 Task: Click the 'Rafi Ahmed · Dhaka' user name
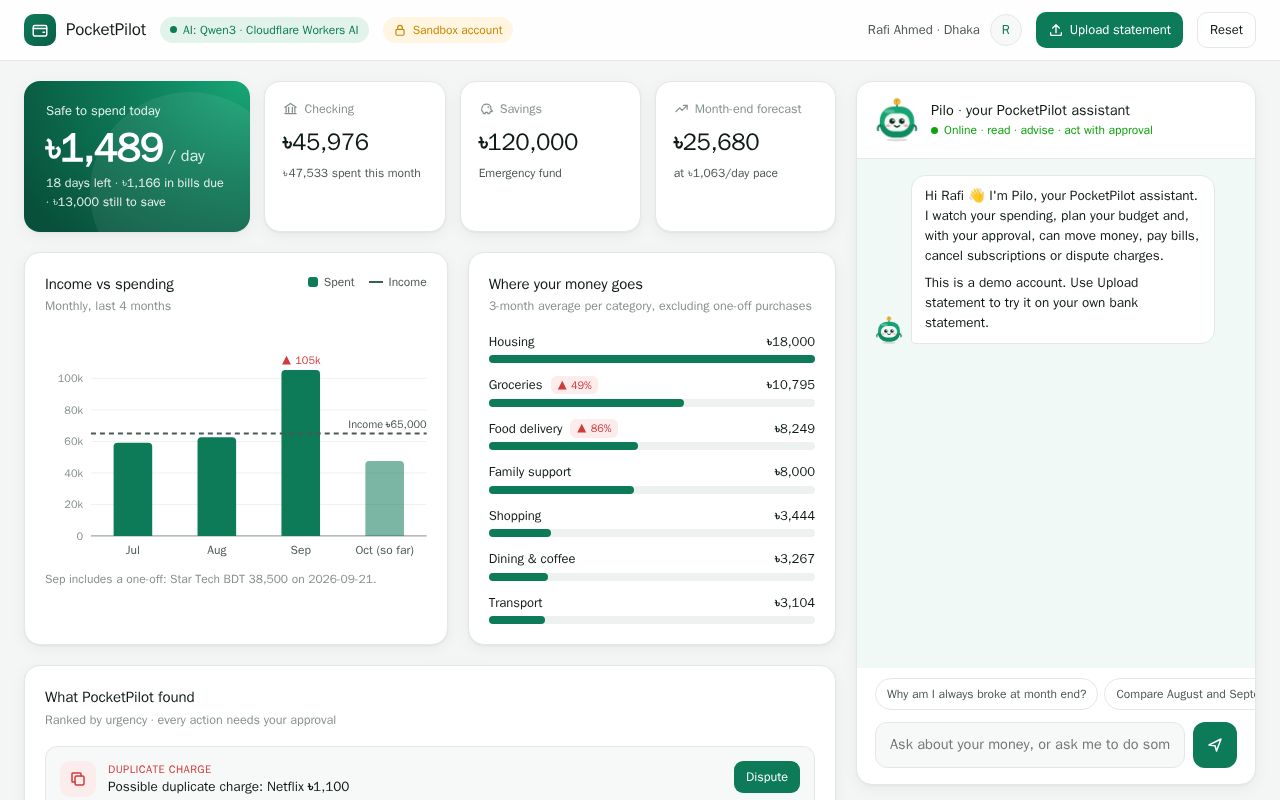tap(924, 30)
